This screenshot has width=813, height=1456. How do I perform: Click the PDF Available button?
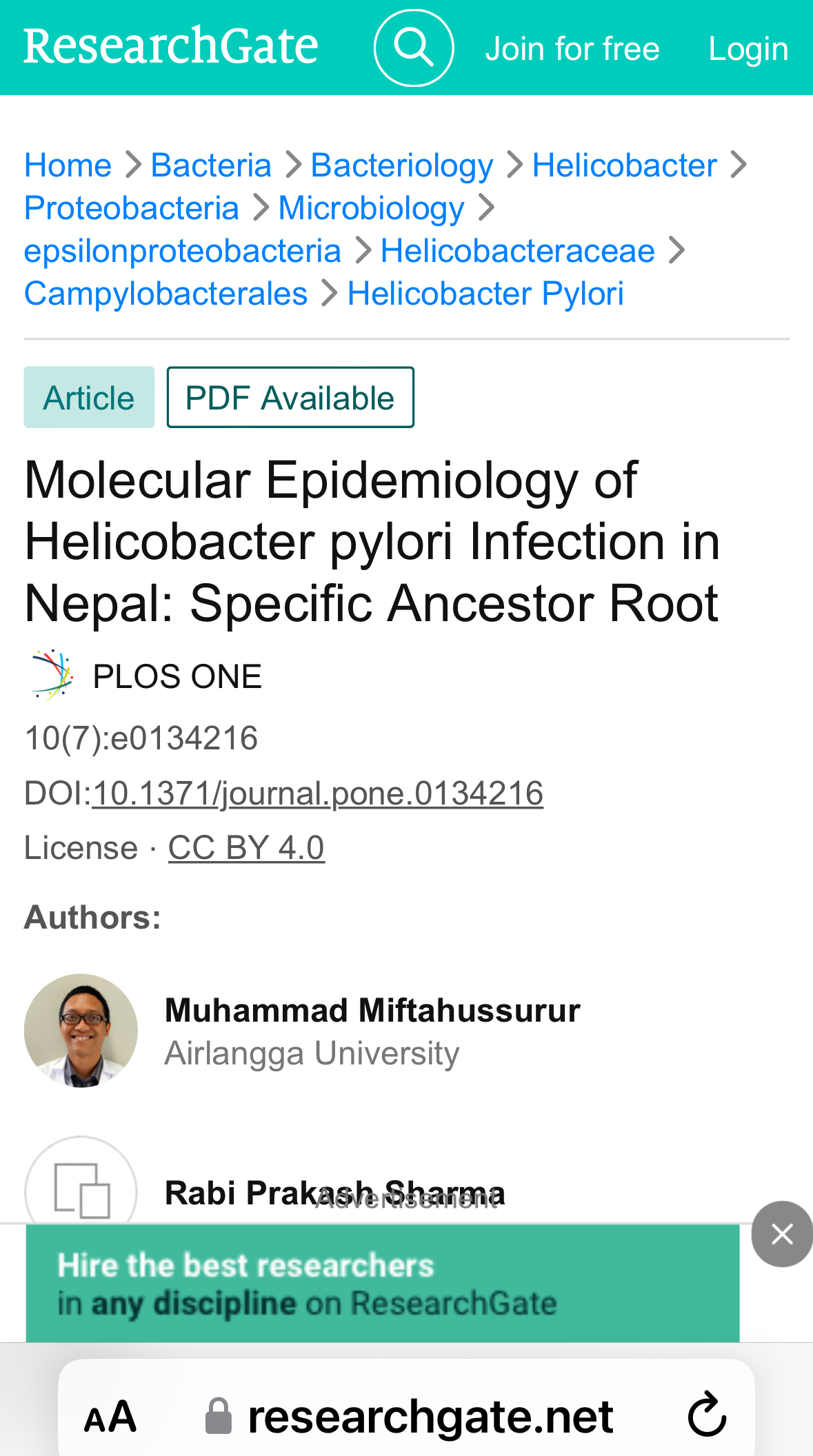(x=290, y=397)
